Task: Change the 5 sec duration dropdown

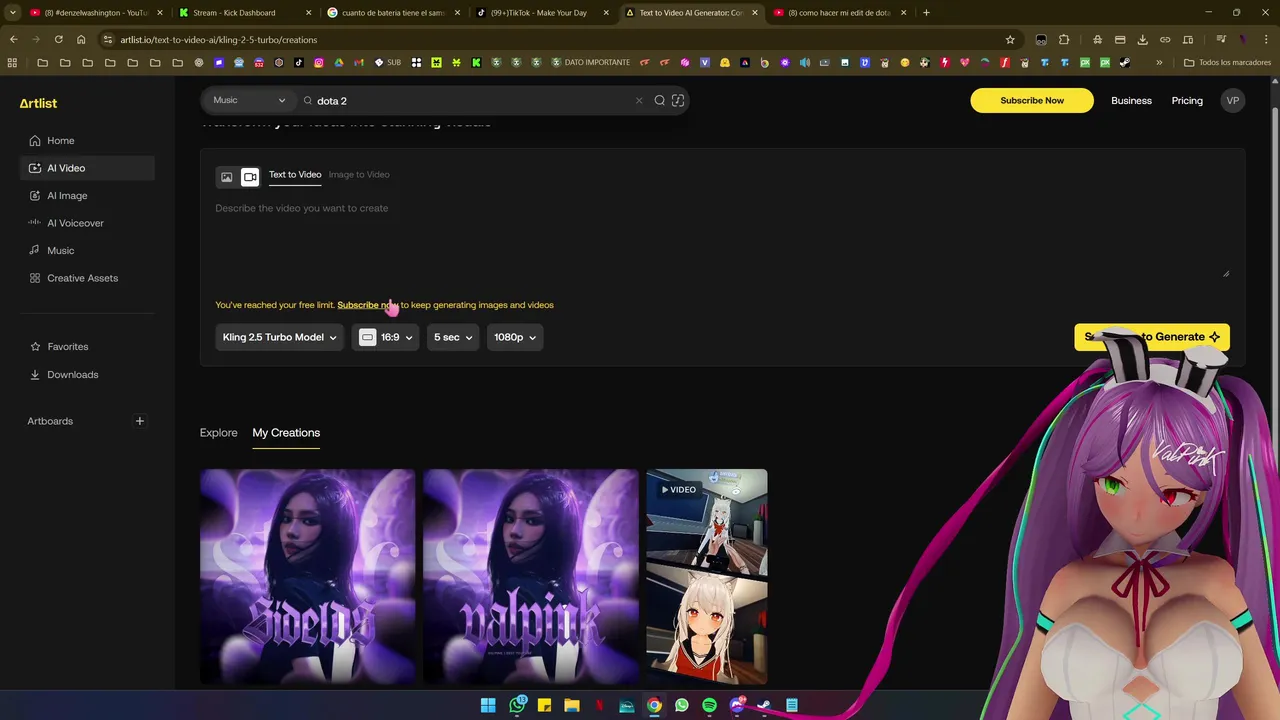Action: 453,337
